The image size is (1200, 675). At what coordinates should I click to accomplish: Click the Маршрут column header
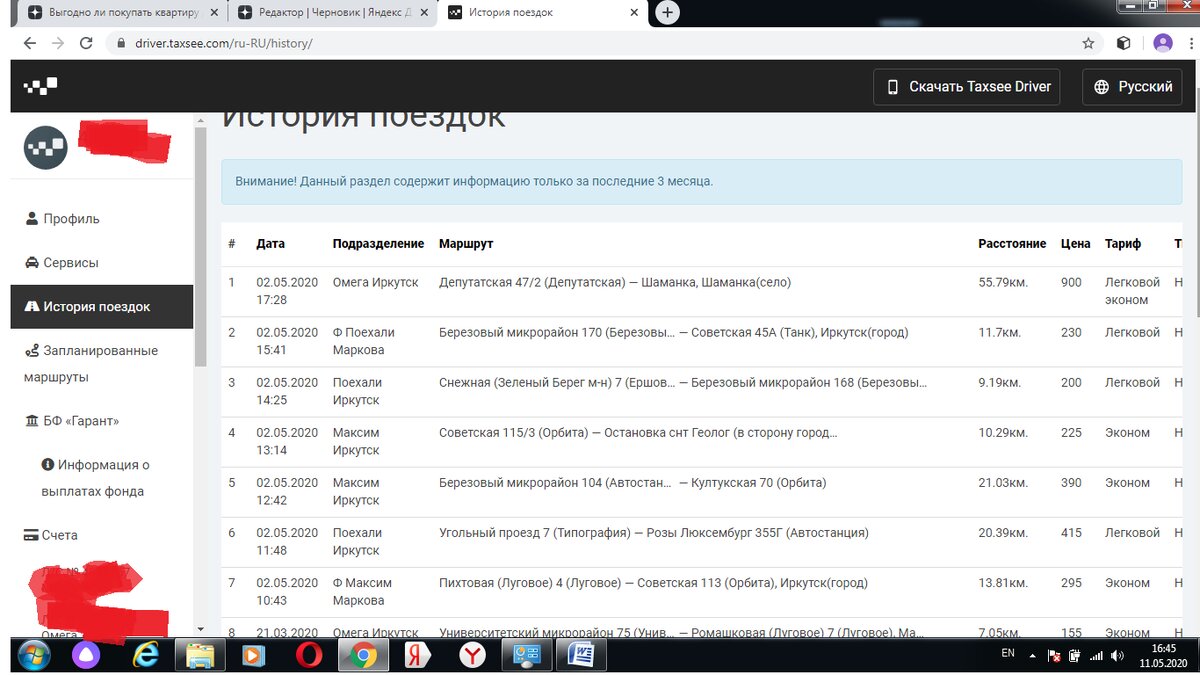point(466,243)
